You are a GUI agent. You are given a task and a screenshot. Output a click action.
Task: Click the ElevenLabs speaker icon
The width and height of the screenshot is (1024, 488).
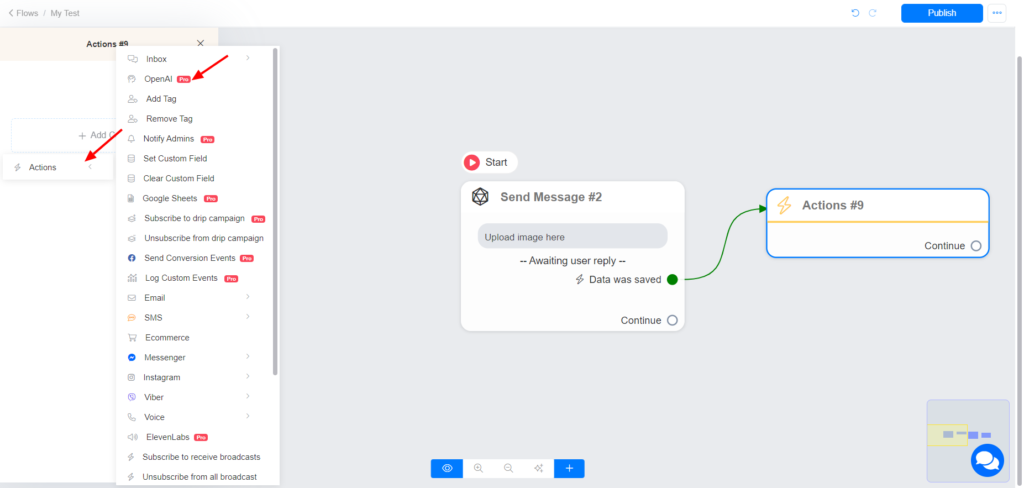(x=132, y=437)
